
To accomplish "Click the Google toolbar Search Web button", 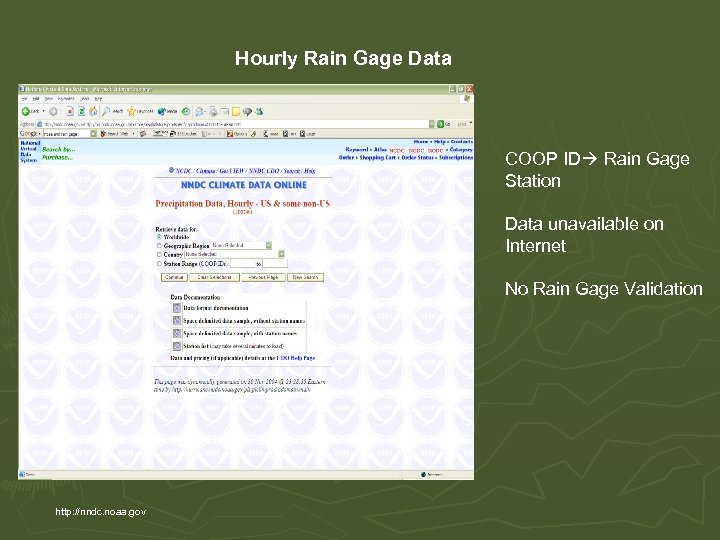I will point(115,134).
